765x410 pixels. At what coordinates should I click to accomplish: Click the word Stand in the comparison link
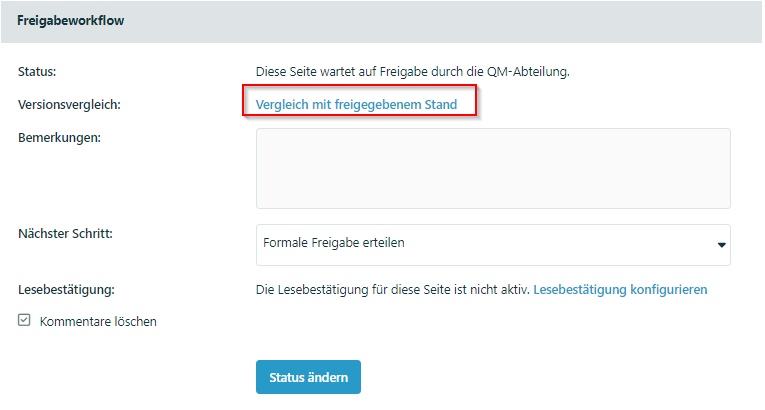441,104
